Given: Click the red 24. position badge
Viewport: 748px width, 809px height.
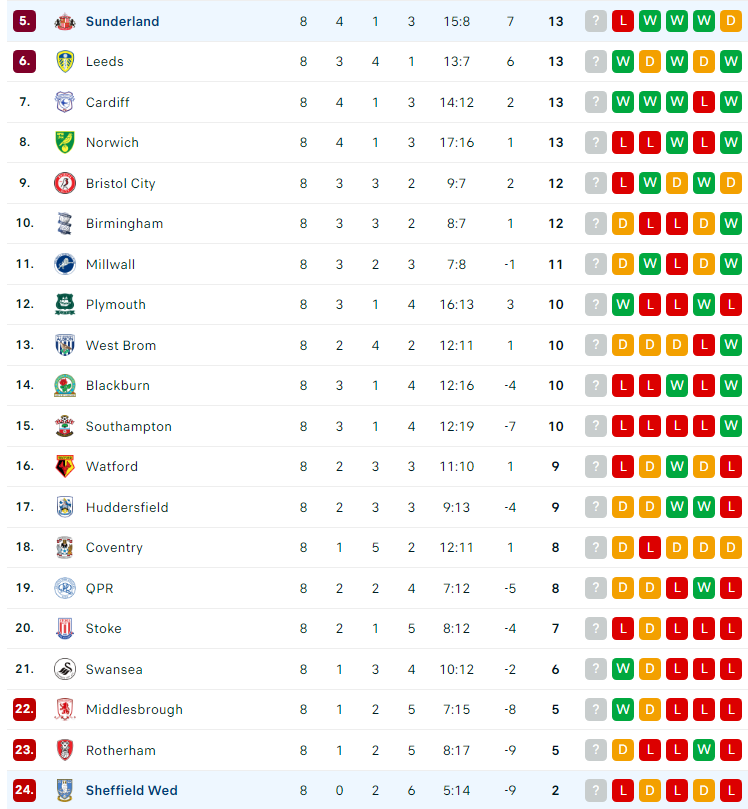Looking at the screenshot, I should tap(24, 790).
